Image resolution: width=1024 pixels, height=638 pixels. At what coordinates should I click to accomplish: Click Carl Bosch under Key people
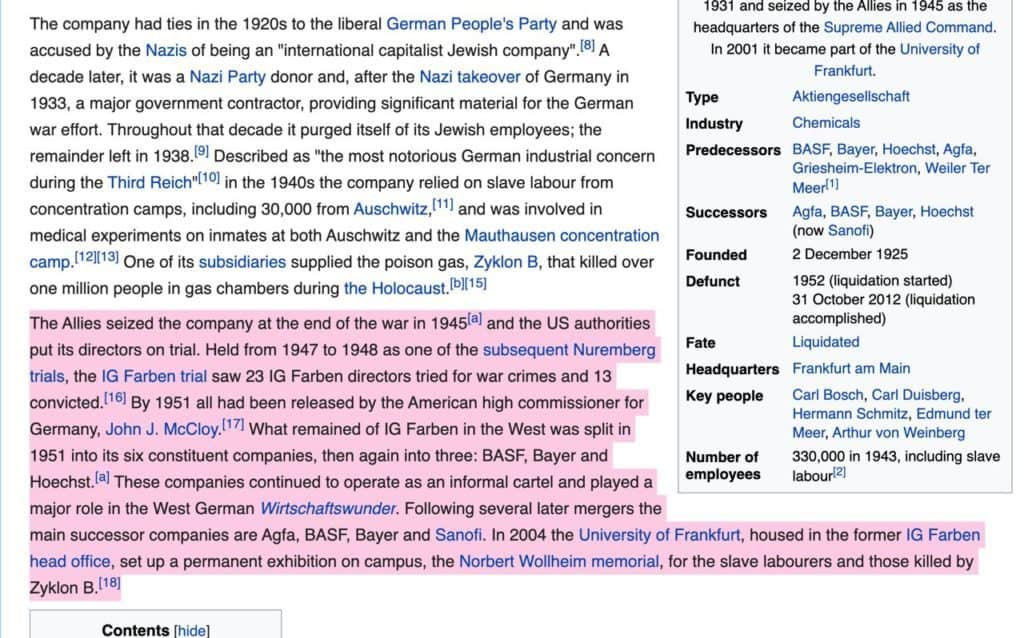(828, 395)
